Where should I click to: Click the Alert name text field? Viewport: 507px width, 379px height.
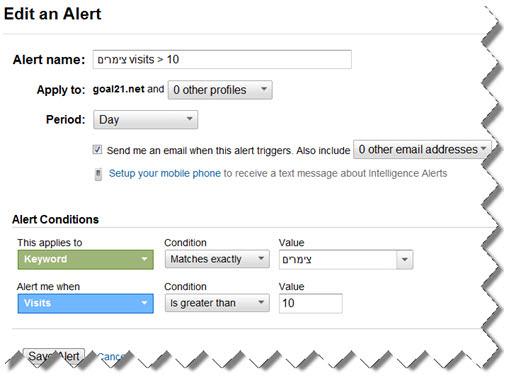(x=222, y=60)
